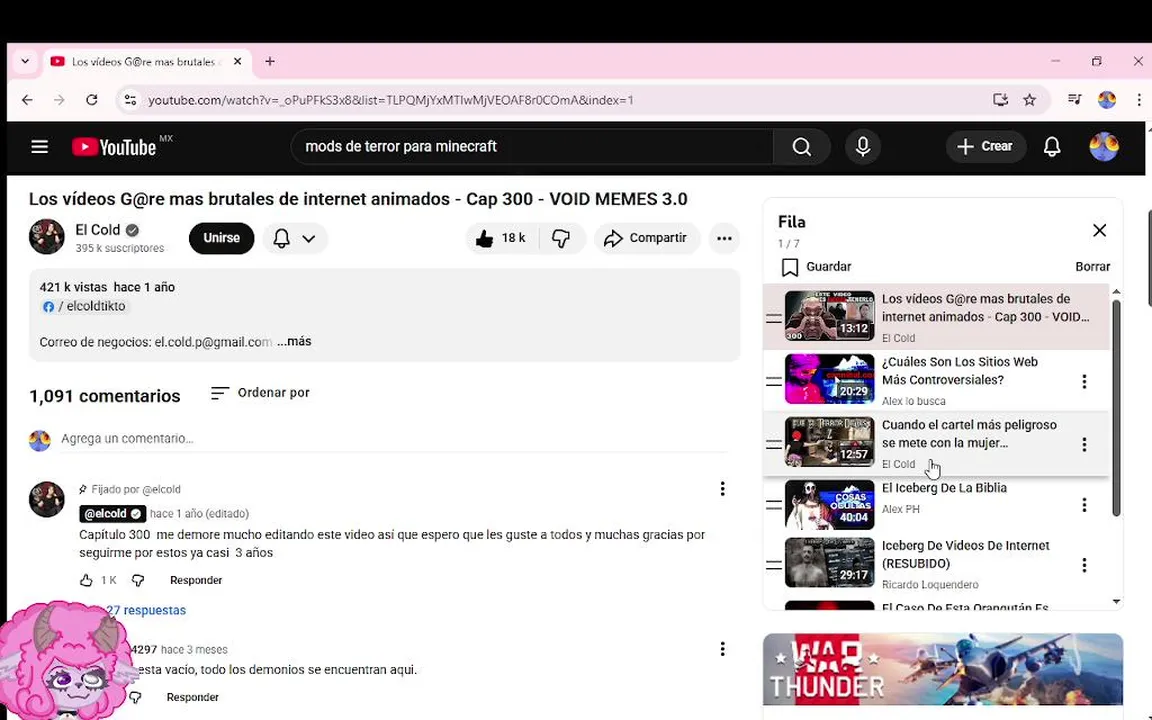This screenshot has height=720, width=1152.
Task: Like the pinned @elcold comment
Action: tap(86, 580)
